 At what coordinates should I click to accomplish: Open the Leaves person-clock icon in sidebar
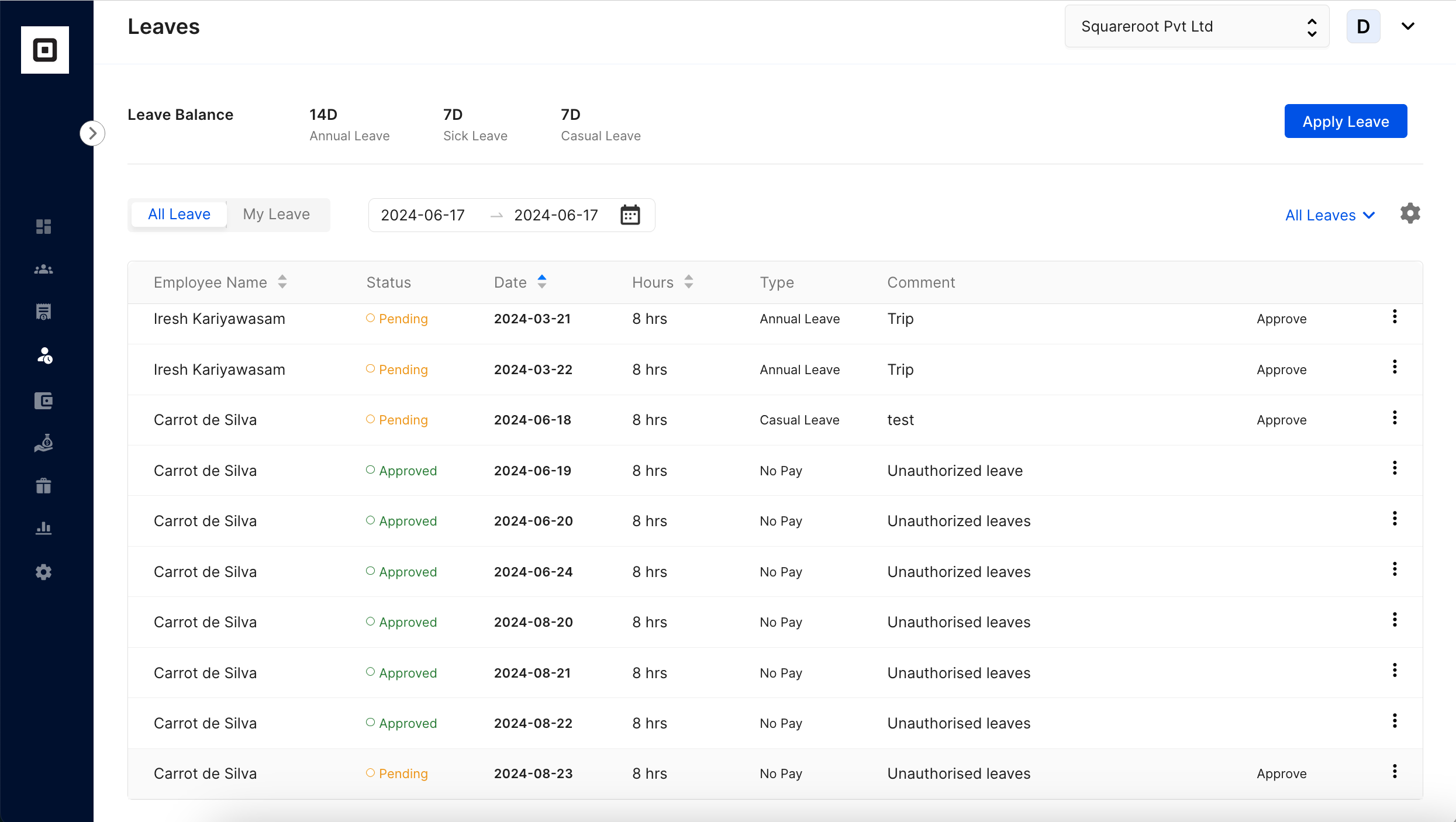(x=45, y=355)
